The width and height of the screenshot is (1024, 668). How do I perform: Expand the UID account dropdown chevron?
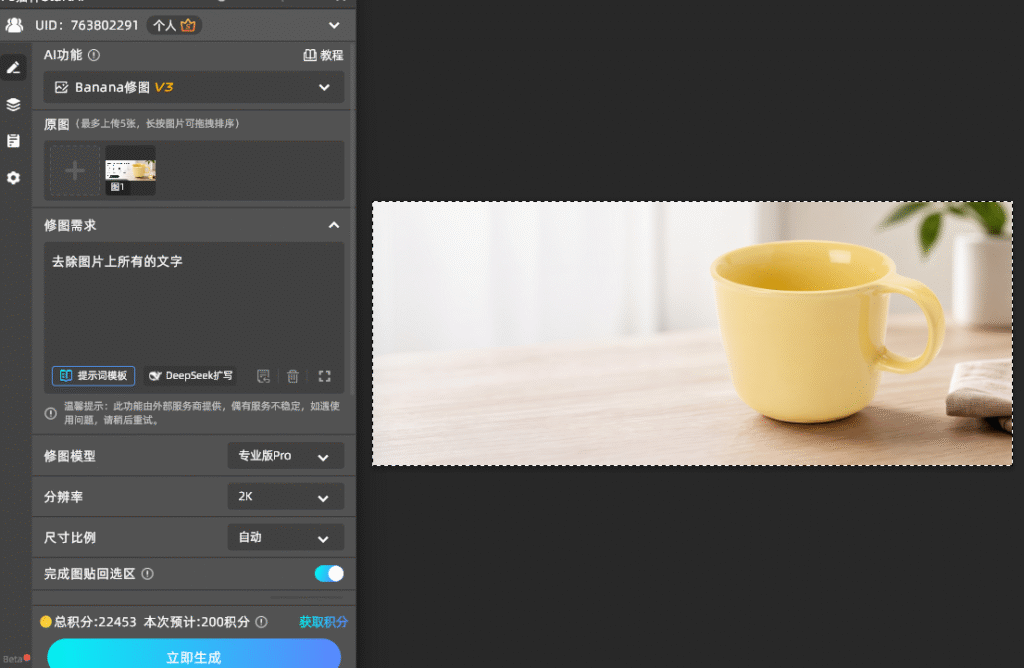point(334,25)
